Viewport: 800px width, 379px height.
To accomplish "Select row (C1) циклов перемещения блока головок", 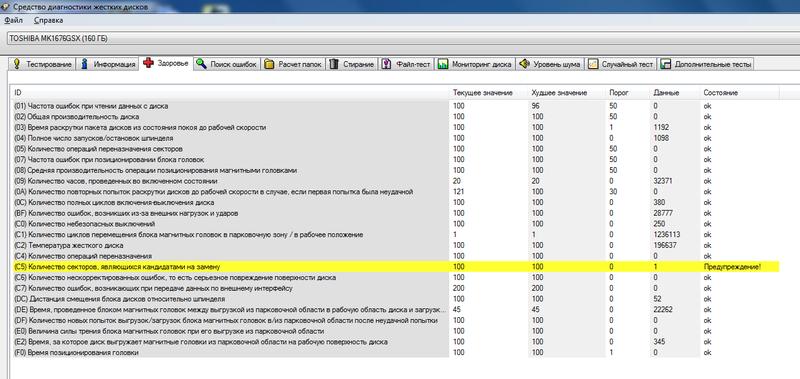I will click(x=395, y=235).
